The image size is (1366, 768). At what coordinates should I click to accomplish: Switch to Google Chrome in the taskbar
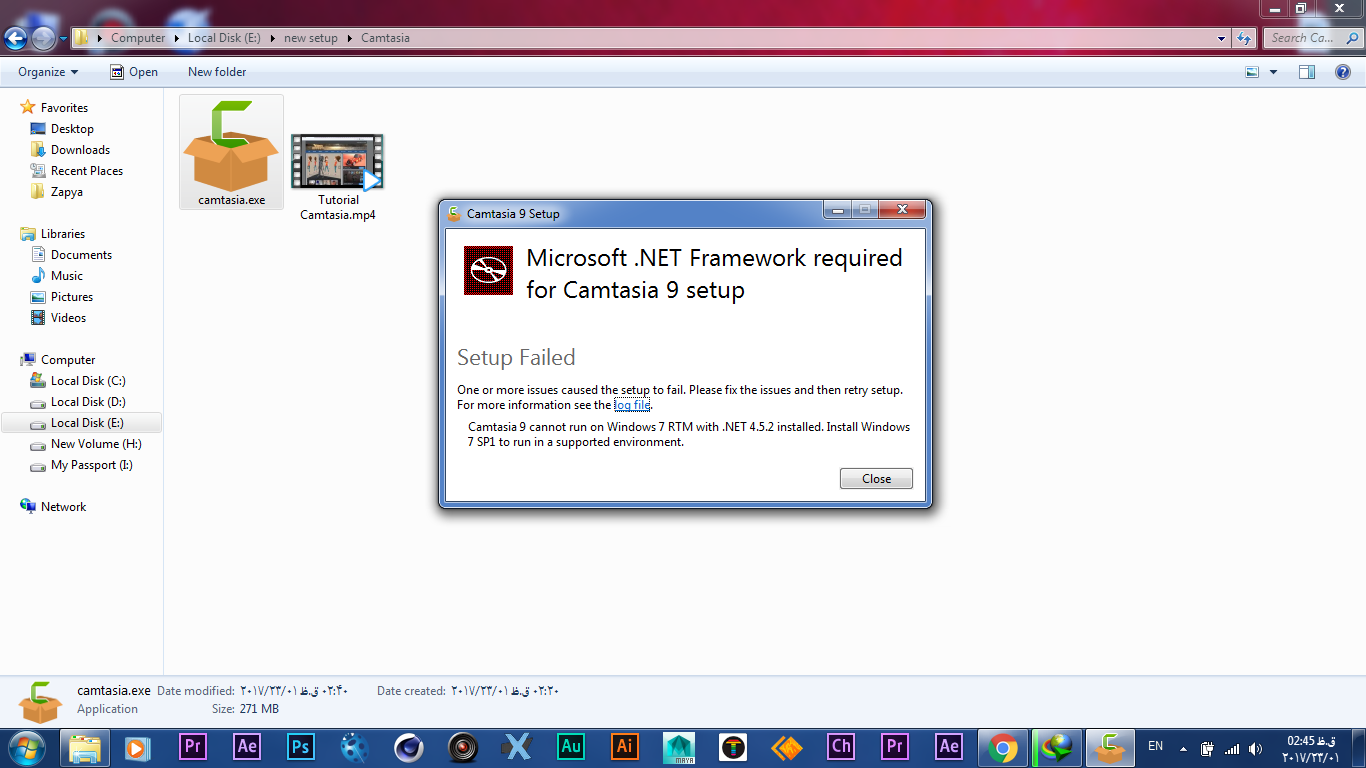(x=1003, y=747)
